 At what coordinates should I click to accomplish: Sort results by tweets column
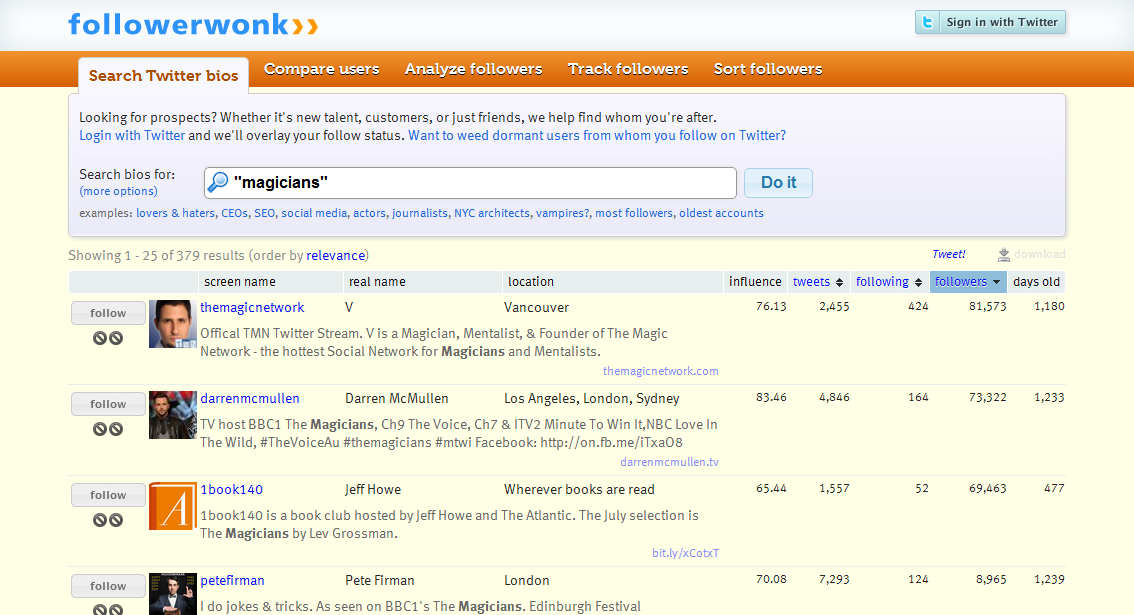pyautogui.click(x=818, y=281)
